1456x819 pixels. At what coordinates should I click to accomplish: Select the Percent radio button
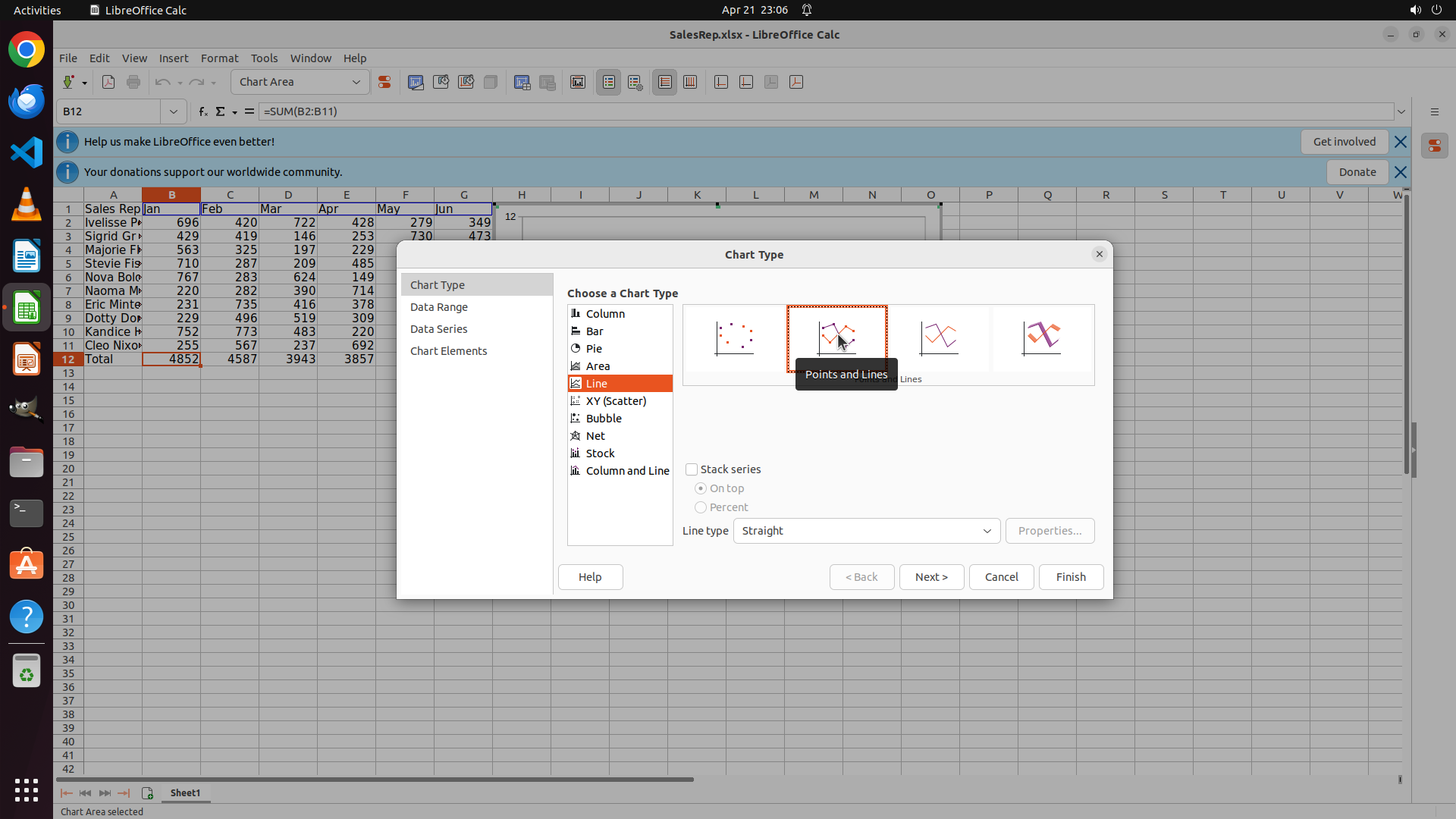pos(701,507)
